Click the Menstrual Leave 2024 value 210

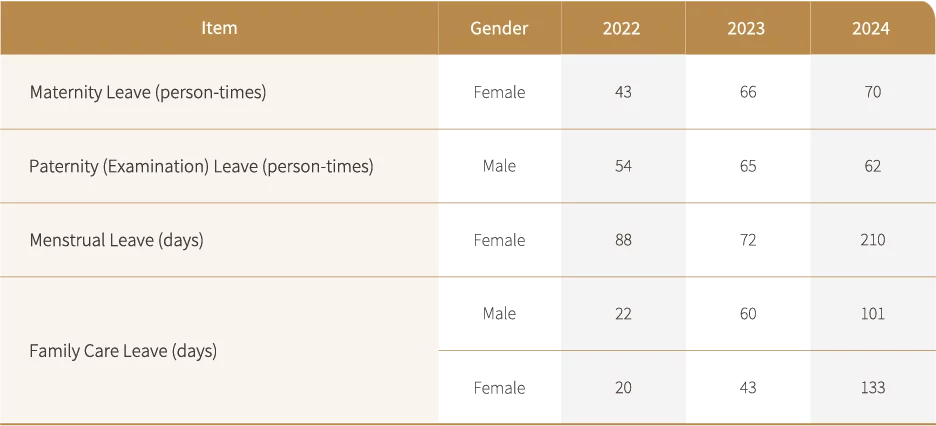tap(872, 240)
